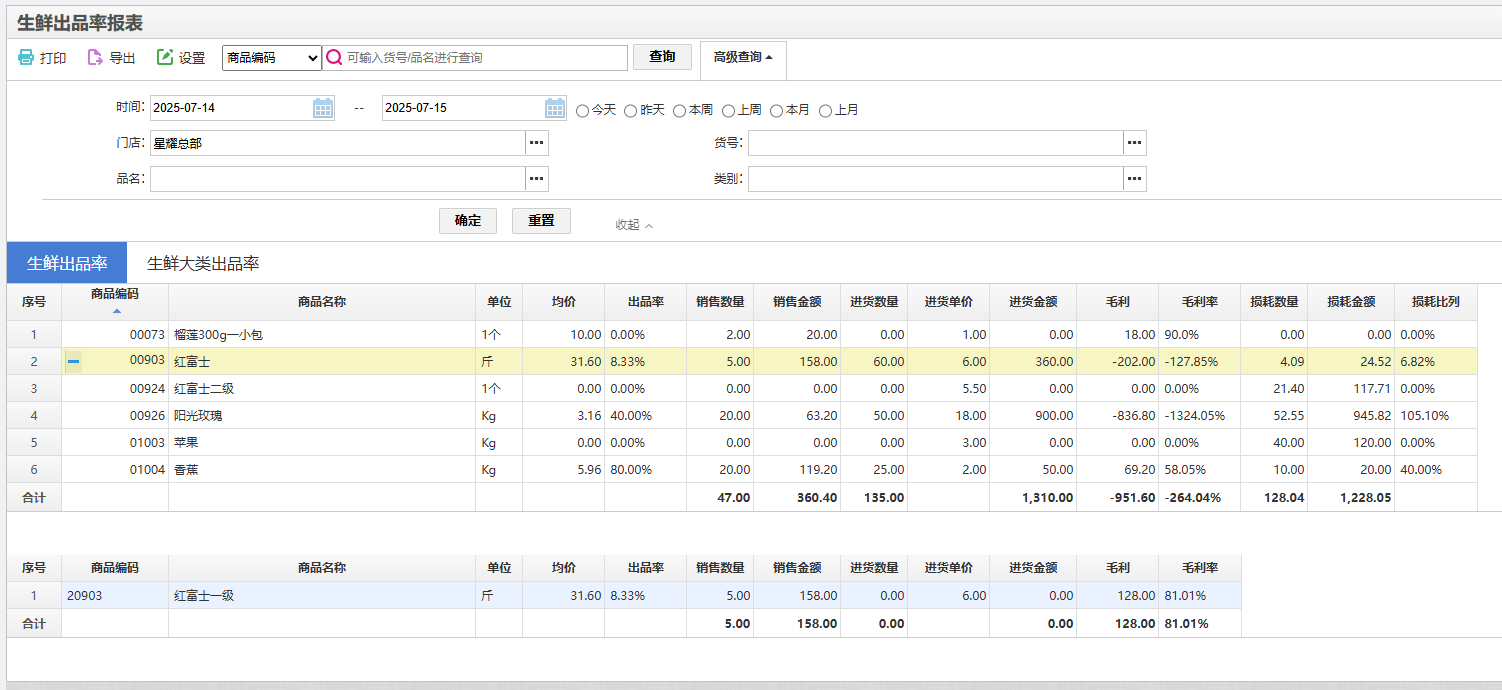This screenshot has width=1502, height=690.
Task: Switch to the 生鲜大类出品率 tab
Action: coord(203,263)
